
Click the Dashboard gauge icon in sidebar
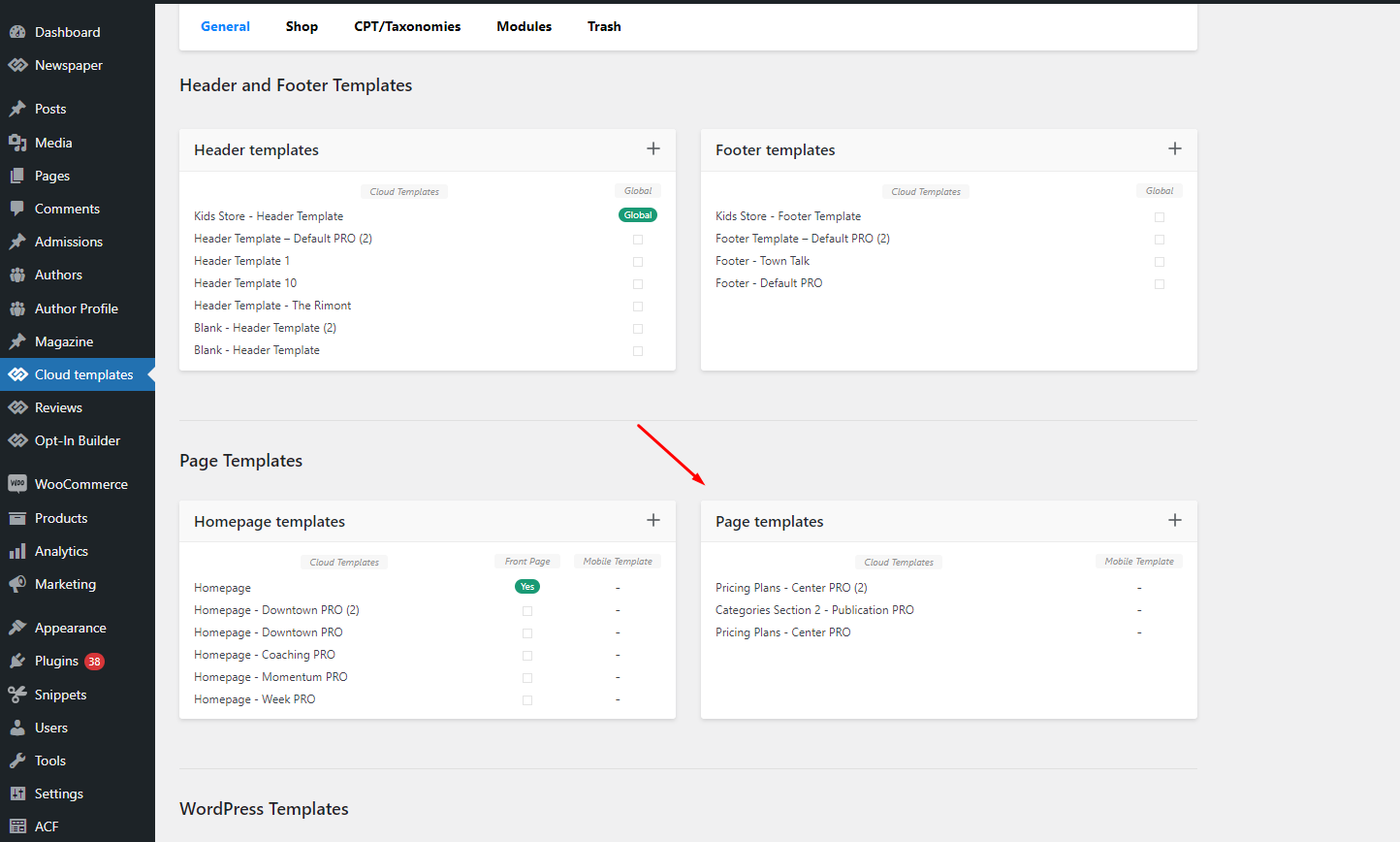click(17, 32)
